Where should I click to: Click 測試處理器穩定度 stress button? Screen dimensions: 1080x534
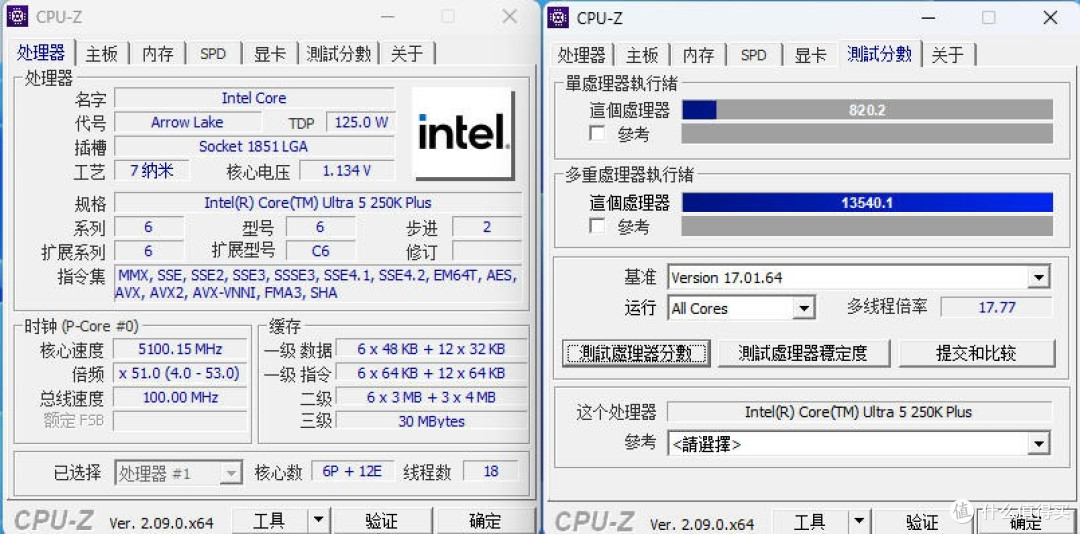[803, 353]
